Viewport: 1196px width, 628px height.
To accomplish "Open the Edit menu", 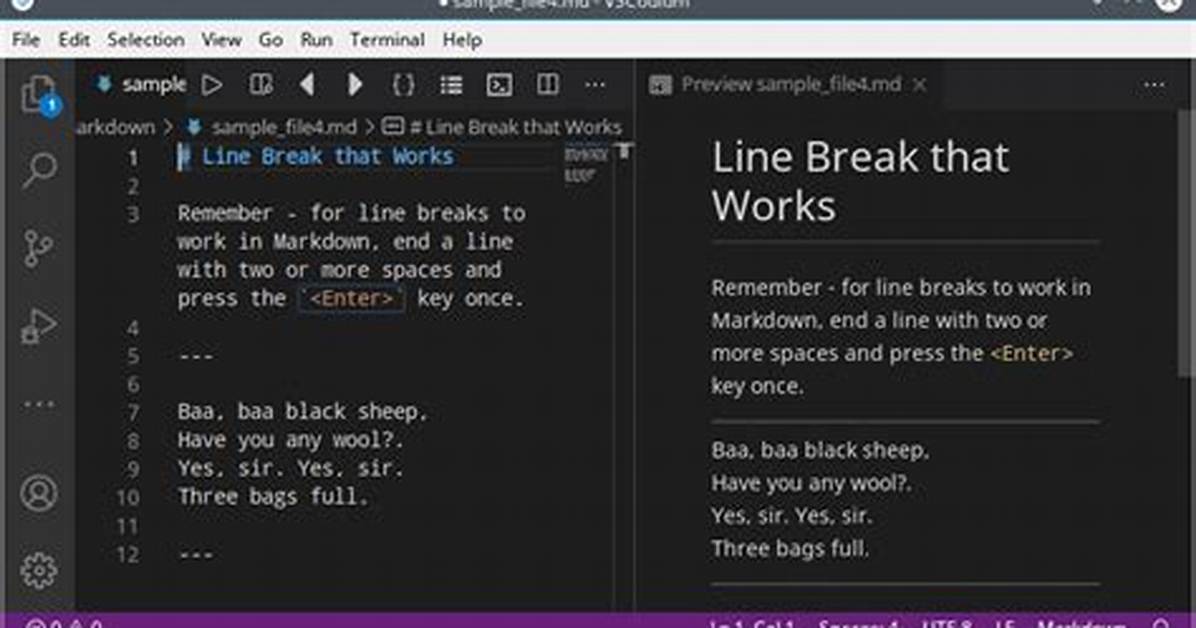I will point(74,40).
